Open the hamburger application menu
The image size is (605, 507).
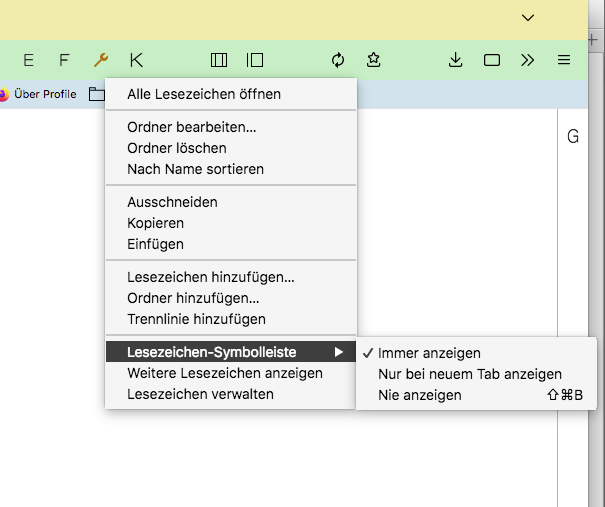[564, 60]
